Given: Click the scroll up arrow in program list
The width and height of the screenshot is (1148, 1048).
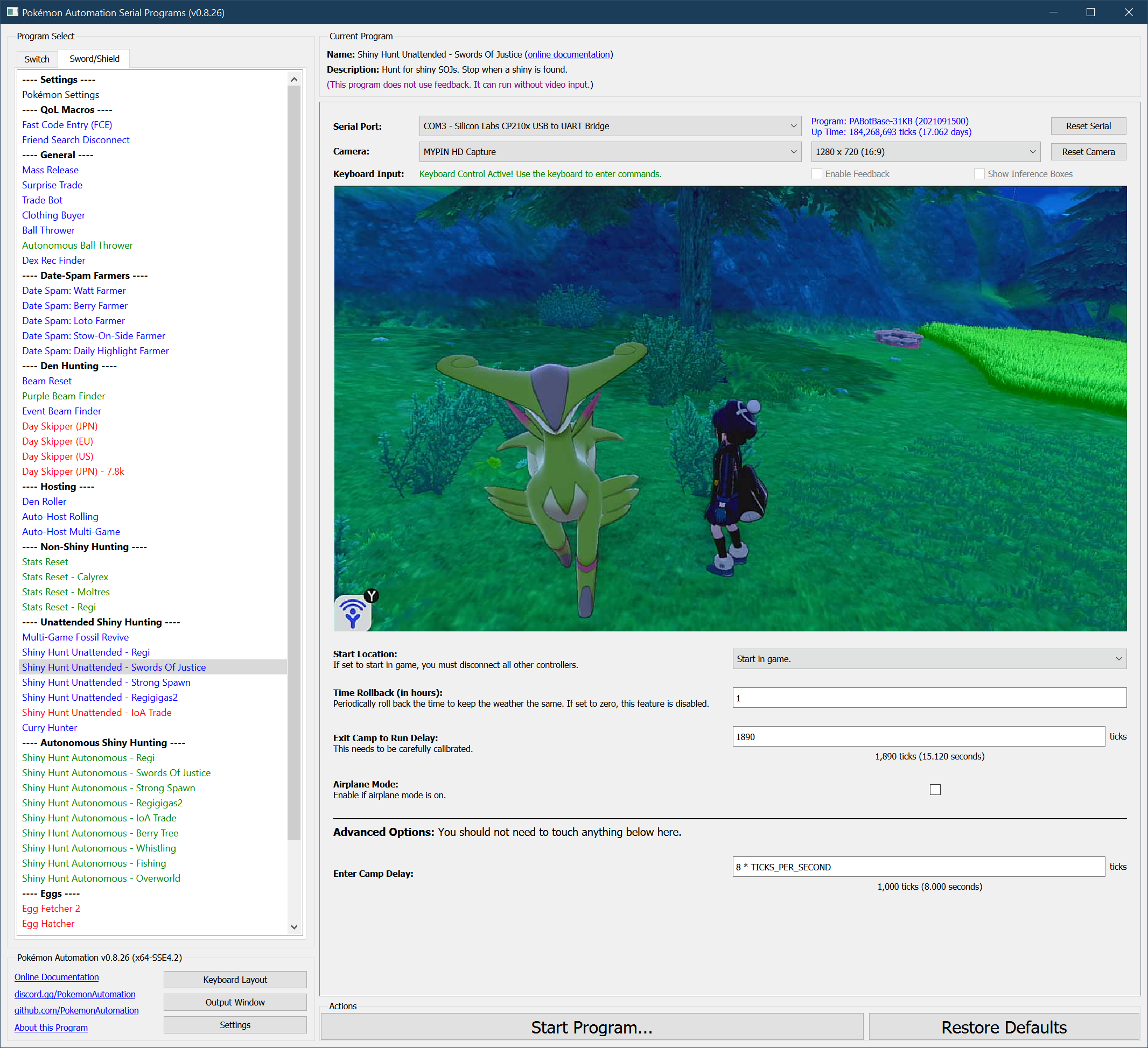Looking at the screenshot, I should pos(294,80).
